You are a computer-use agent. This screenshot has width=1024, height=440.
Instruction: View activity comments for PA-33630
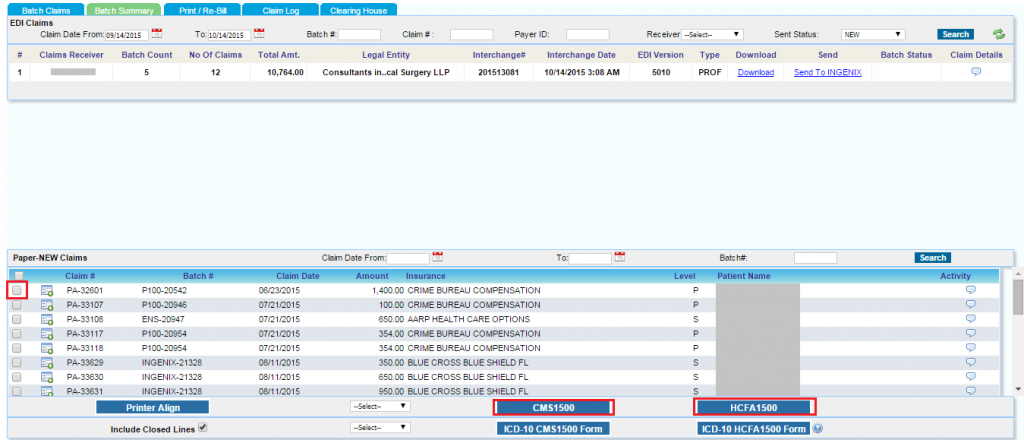pyautogui.click(x=970, y=376)
